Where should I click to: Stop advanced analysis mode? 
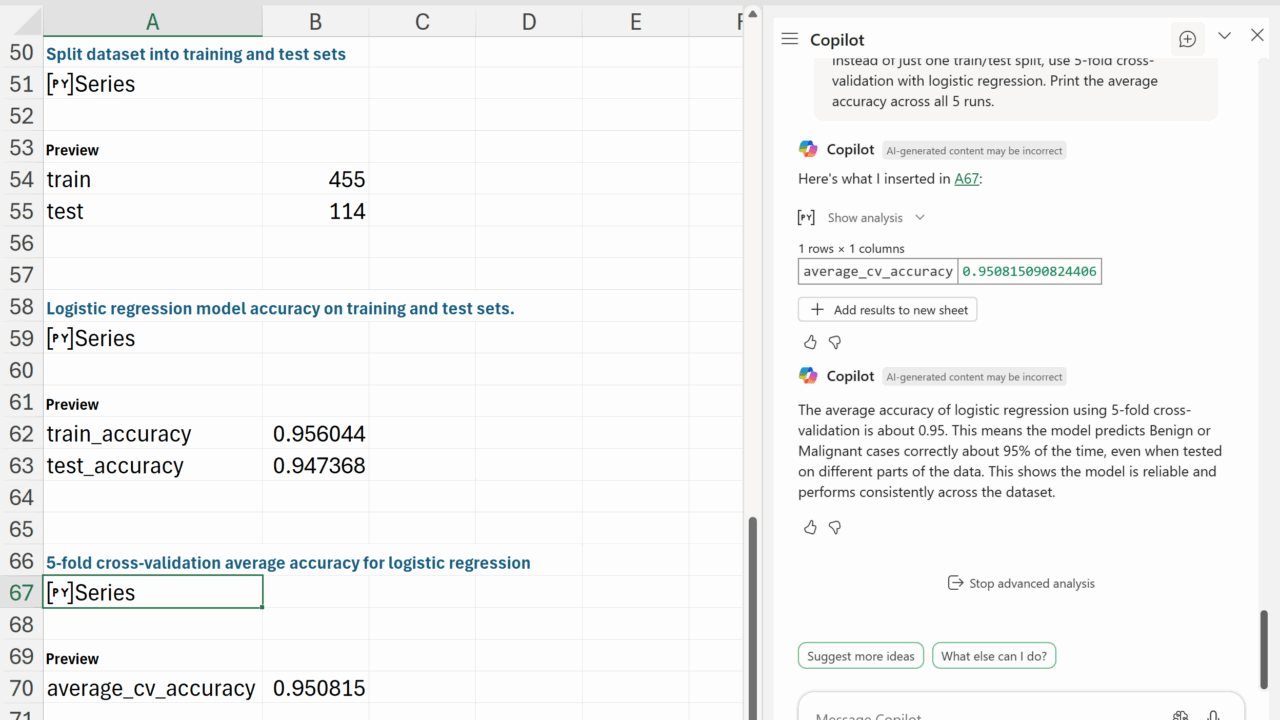pyautogui.click(x=1021, y=583)
